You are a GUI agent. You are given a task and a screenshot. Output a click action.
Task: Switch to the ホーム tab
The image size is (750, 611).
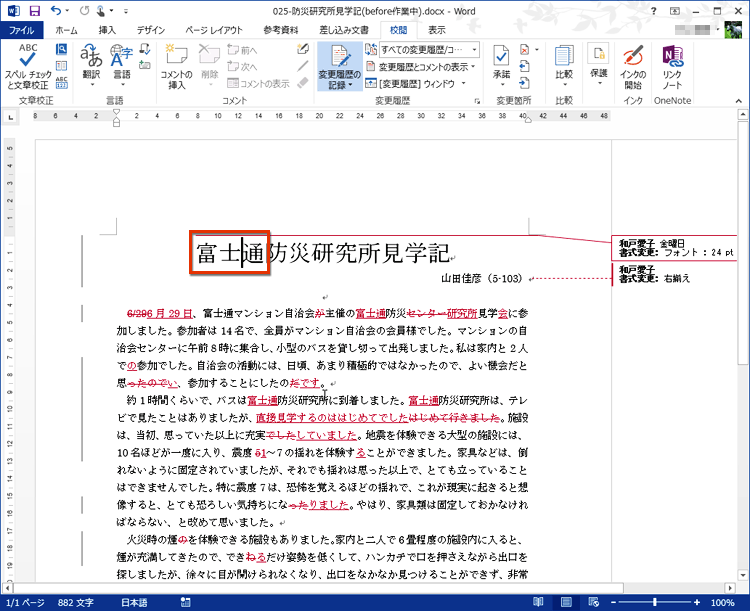pyautogui.click(x=66, y=30)
